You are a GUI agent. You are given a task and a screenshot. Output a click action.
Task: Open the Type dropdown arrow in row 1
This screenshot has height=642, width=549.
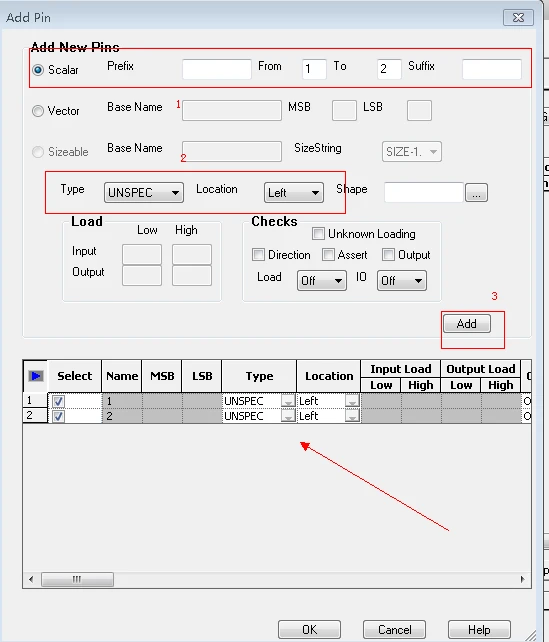(288, 401)
